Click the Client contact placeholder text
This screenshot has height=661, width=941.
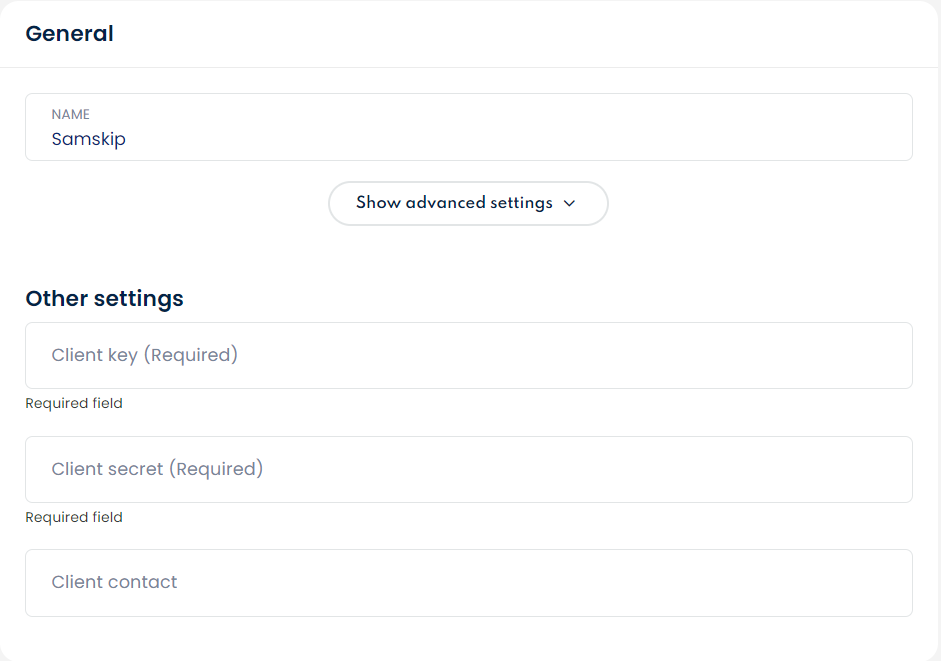[x=114, y=582]
